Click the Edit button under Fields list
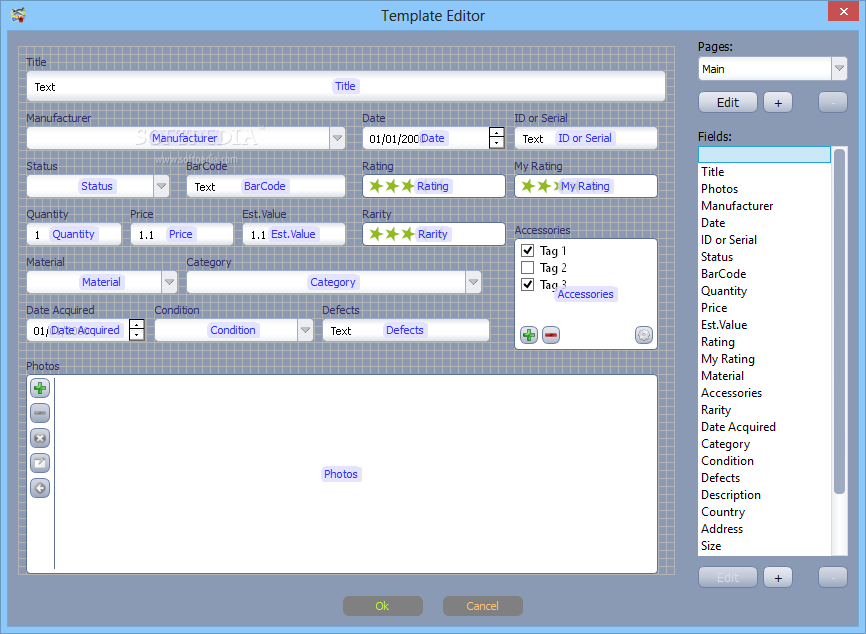The height and width of the screenshot is (634, 866). 727,578
